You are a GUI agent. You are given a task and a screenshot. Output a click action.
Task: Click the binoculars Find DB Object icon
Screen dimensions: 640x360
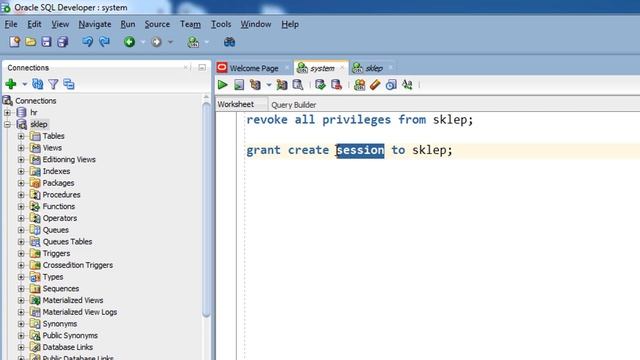[x=229, y=42]
